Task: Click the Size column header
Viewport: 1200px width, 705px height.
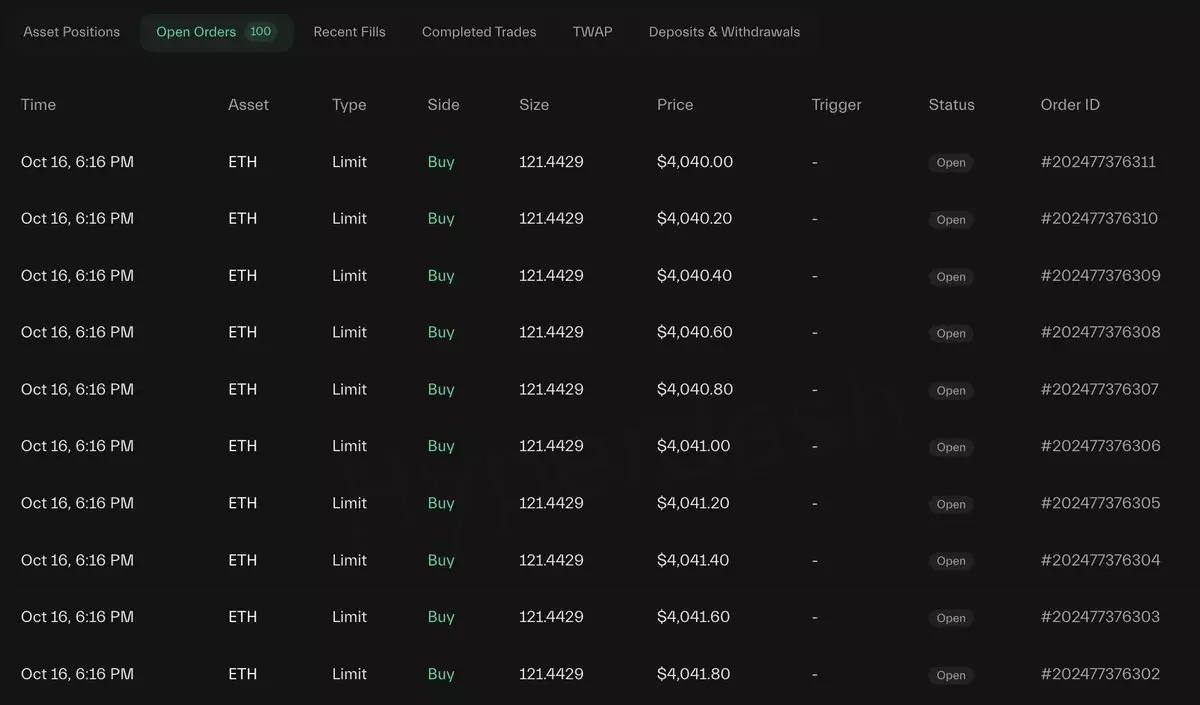Action: coord(534,105)
